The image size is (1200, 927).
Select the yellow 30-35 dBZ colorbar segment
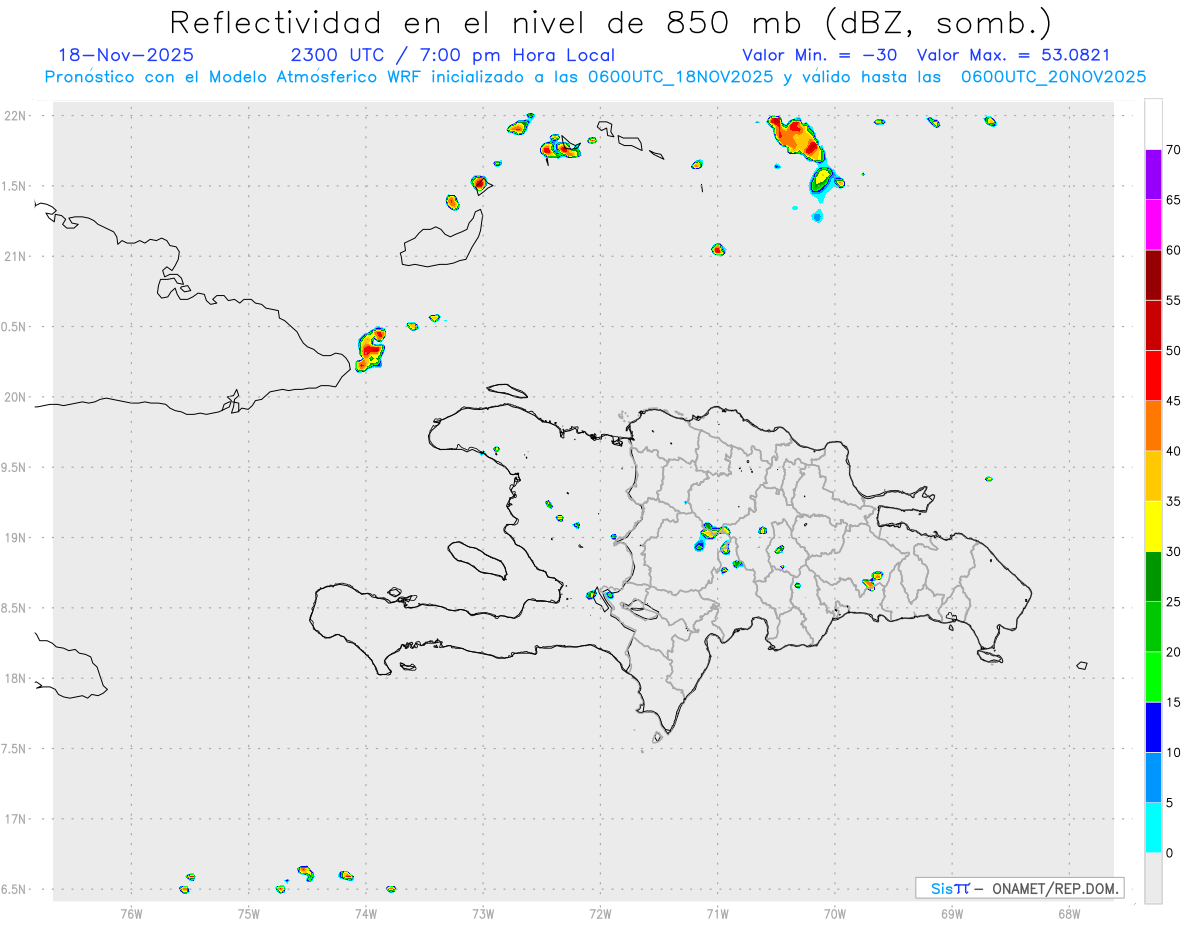click(x=1153, y=526)
